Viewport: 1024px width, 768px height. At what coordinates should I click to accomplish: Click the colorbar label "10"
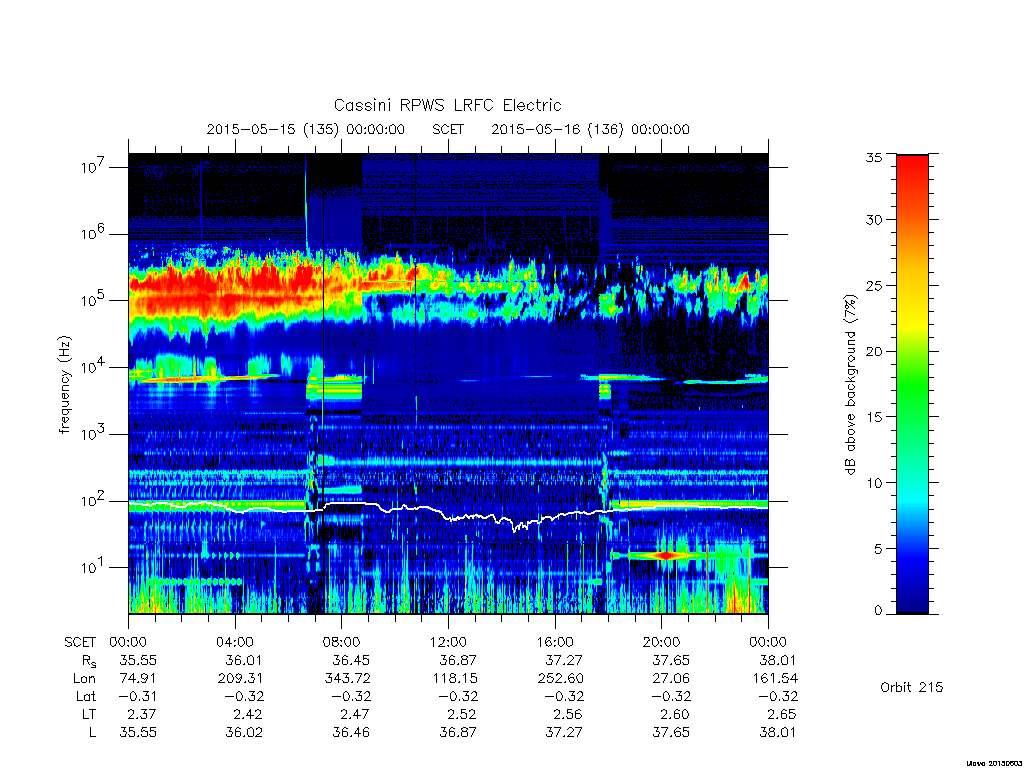874,483
